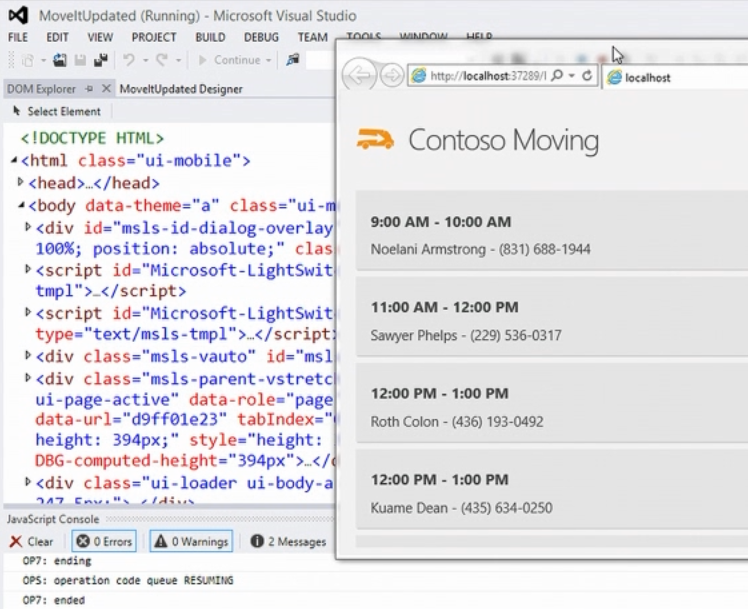The height and width of the screenshot is (609, 748).
Task: Click the toolbar icon right of Continue
Action: point(292,60)
